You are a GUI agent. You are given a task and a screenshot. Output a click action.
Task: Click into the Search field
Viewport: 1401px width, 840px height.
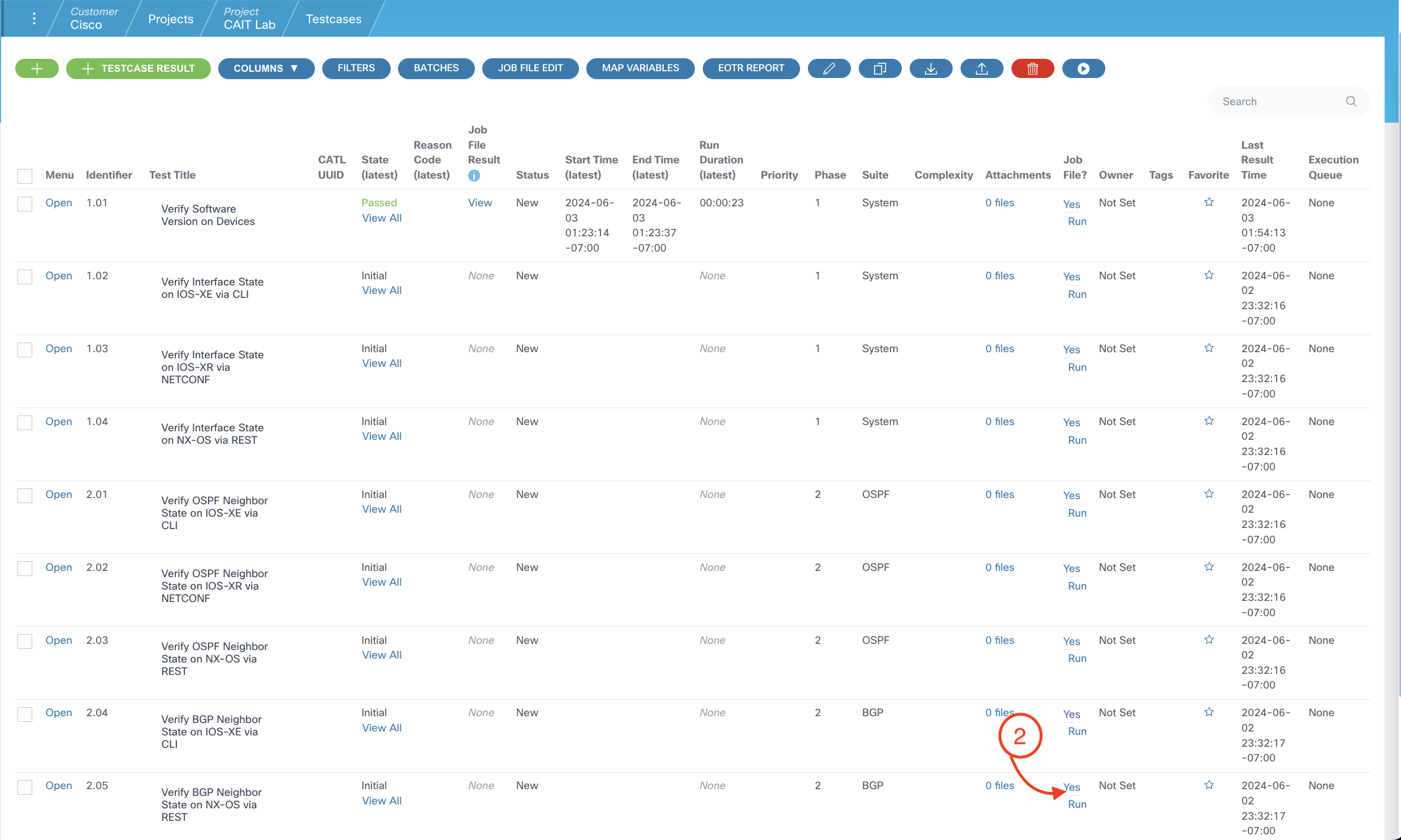1279,101
